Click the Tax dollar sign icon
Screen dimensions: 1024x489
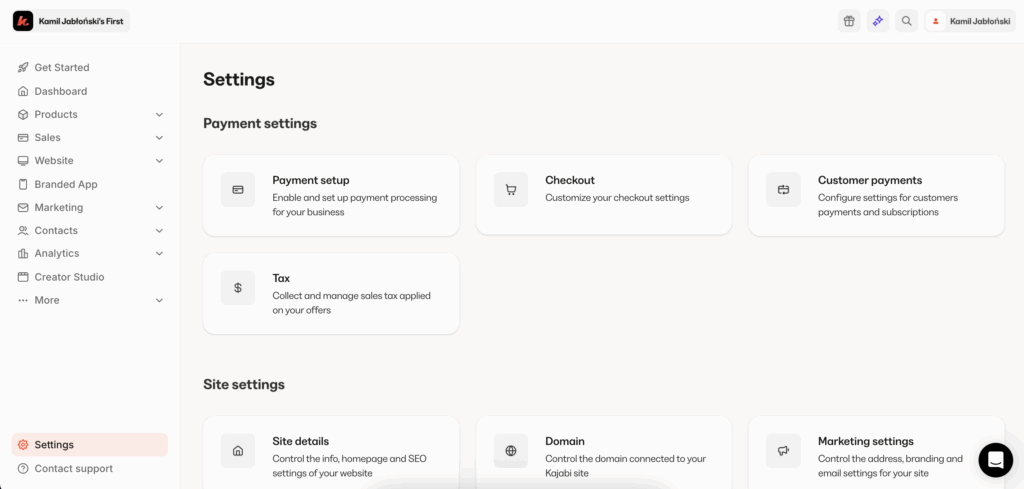coord(238,288)
